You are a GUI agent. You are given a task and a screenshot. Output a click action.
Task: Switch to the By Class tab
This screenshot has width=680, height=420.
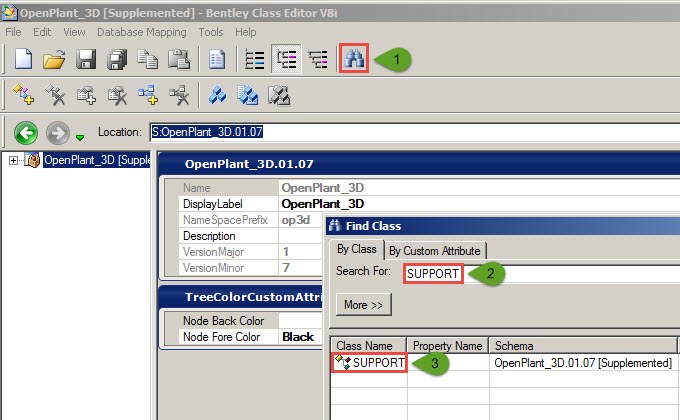(356, 249)
